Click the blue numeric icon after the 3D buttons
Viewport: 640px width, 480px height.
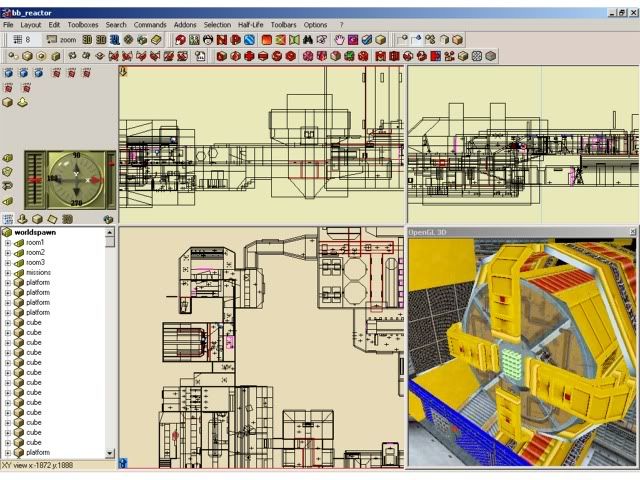point(115,40)
